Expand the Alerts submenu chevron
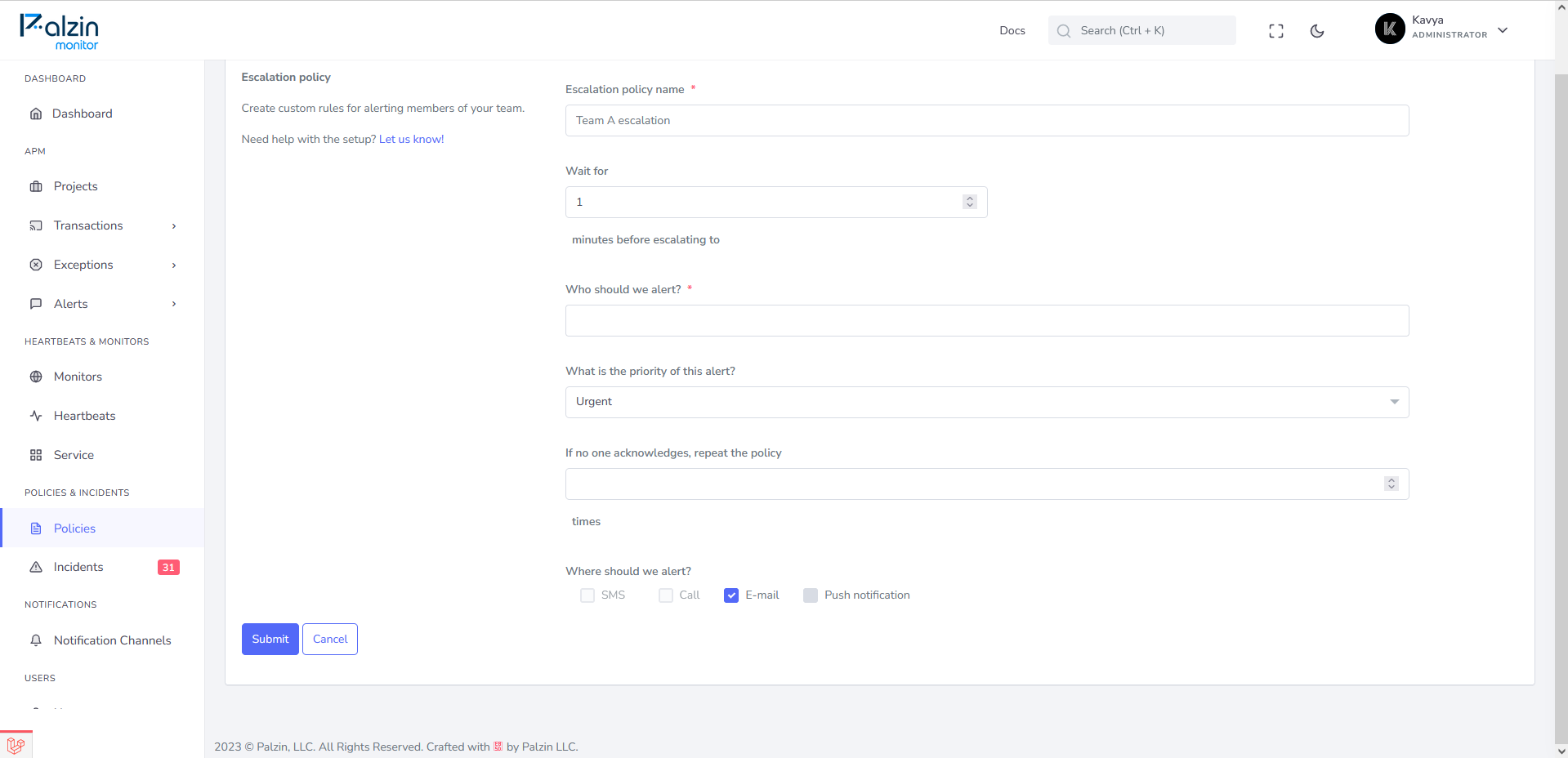Viewport: 1568px width, 758px height. point(174,304)
